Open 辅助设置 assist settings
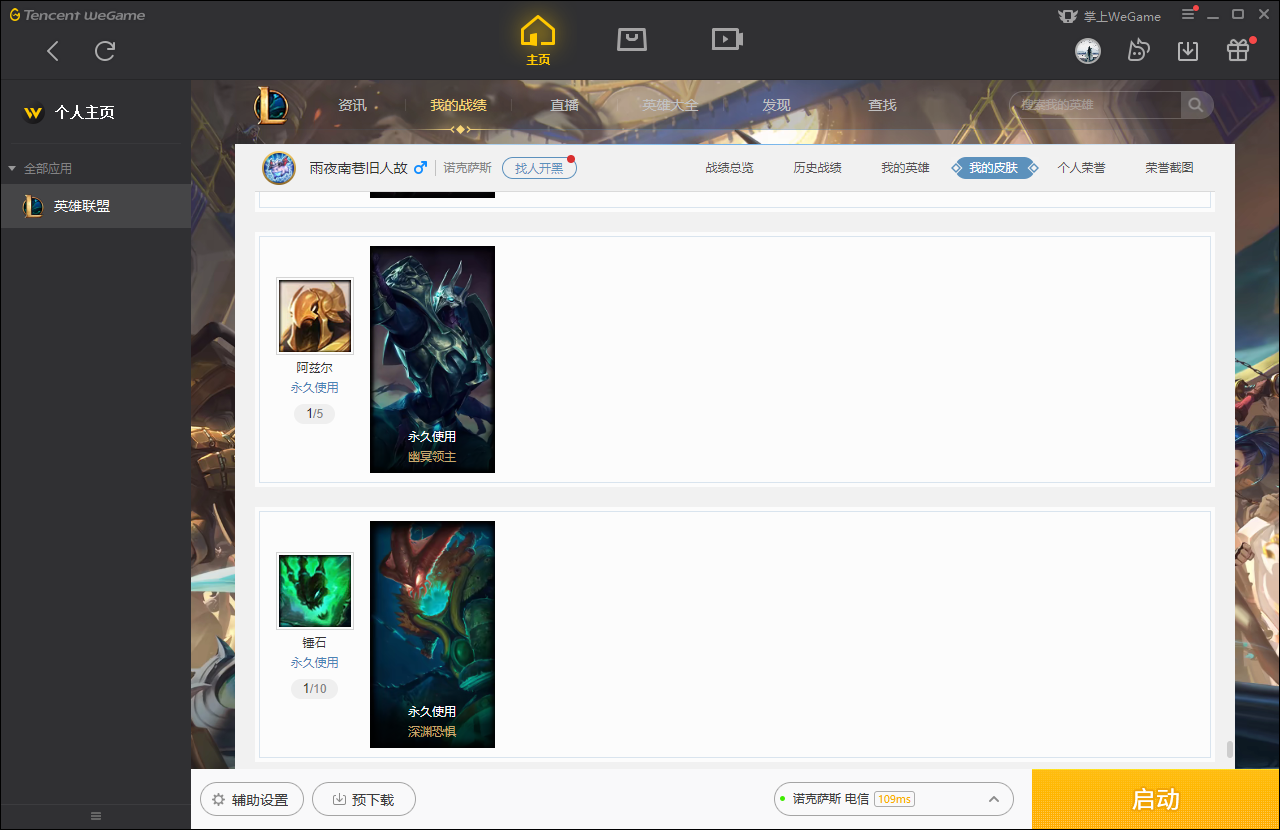Screen dimensions: 1280x830 pyautogui.click(x=251, y=800)
